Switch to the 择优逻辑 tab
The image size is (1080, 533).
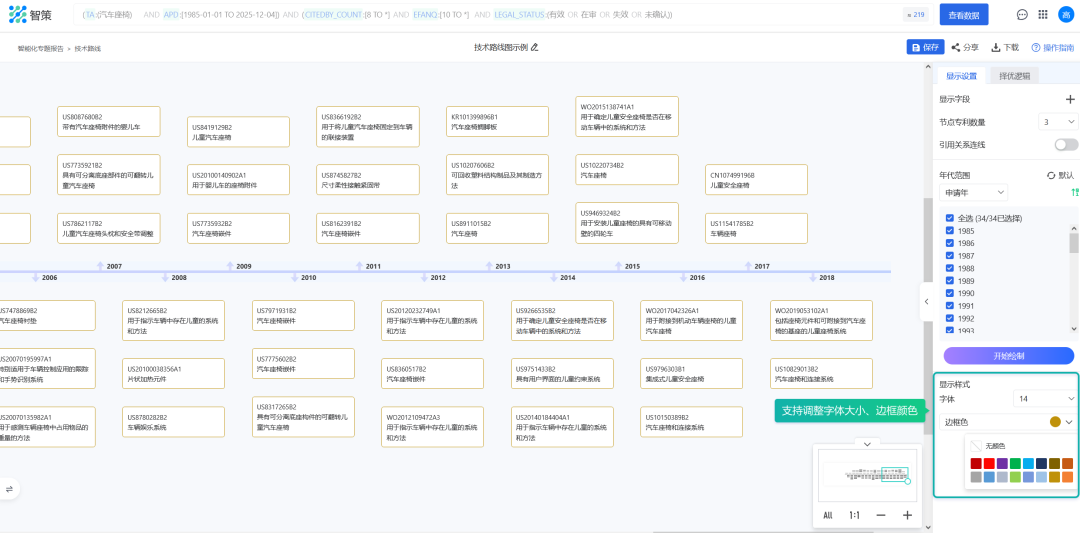[1013, 76]
